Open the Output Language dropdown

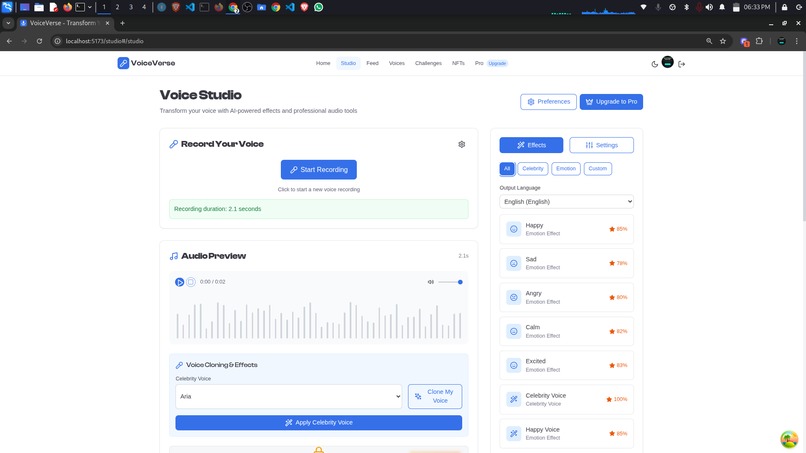click(x=566, y=202)
